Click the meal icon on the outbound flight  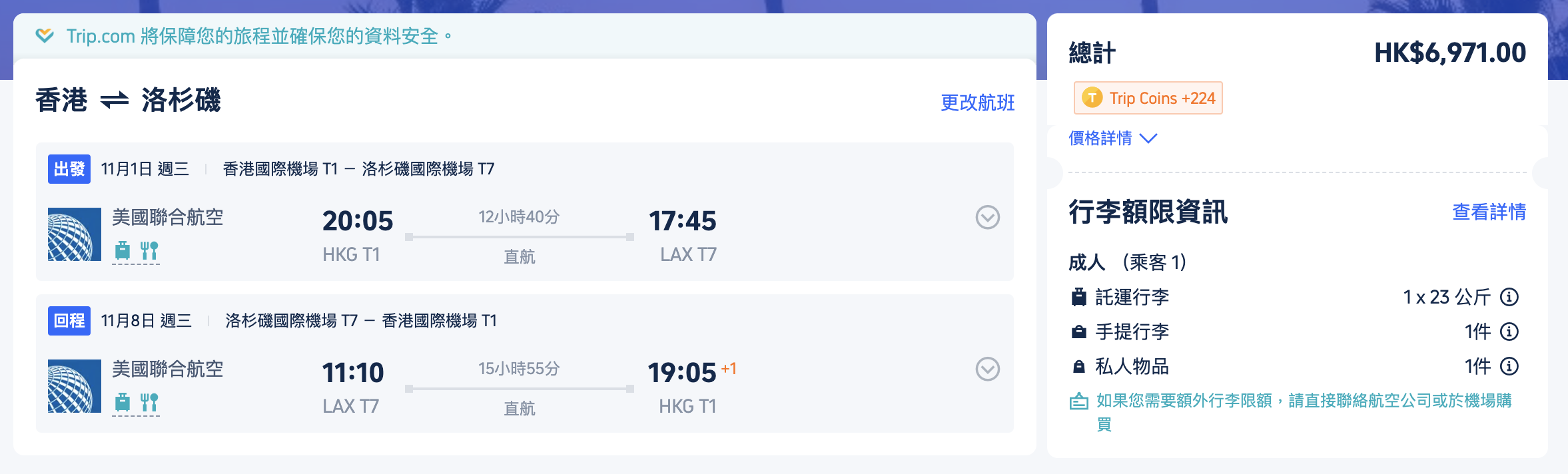pos(149,250)
